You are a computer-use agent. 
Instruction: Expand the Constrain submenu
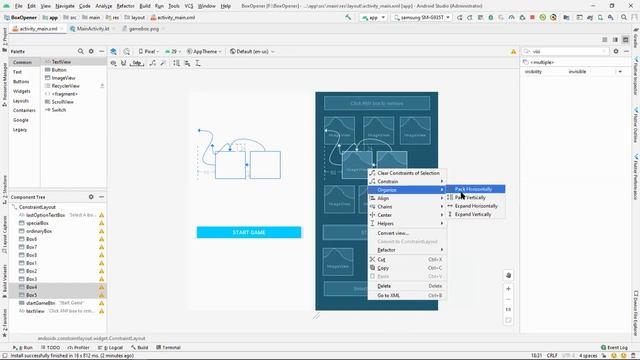coord(407,181)
